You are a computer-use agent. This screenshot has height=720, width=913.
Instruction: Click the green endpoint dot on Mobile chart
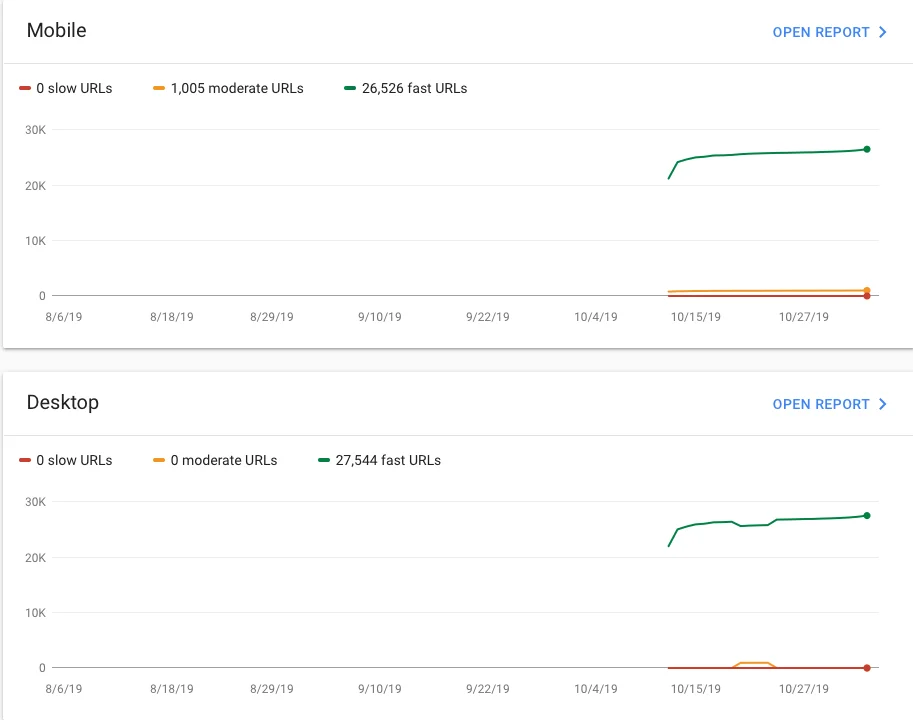tap(867, 149)
